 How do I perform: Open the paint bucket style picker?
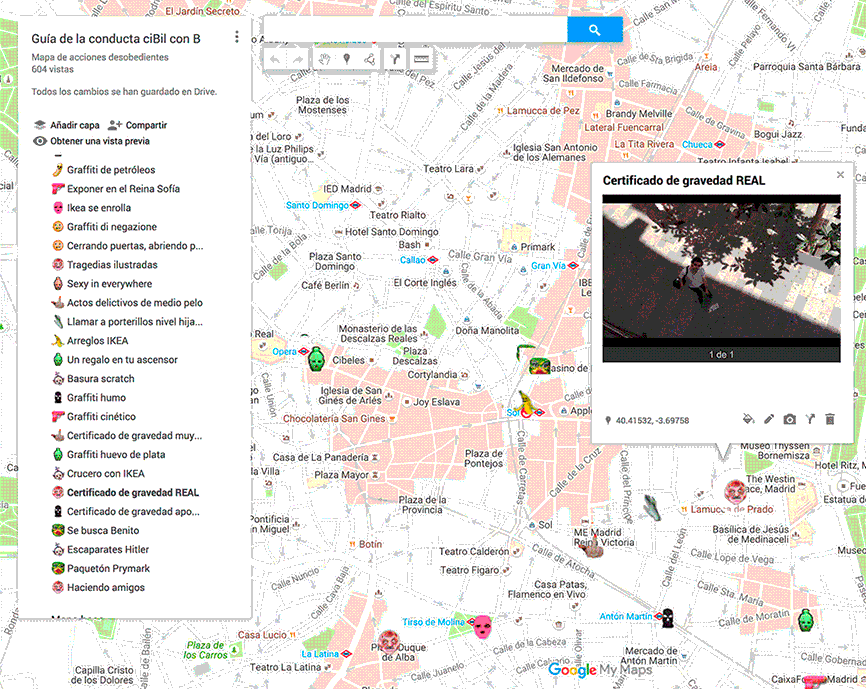click(748, 420)
